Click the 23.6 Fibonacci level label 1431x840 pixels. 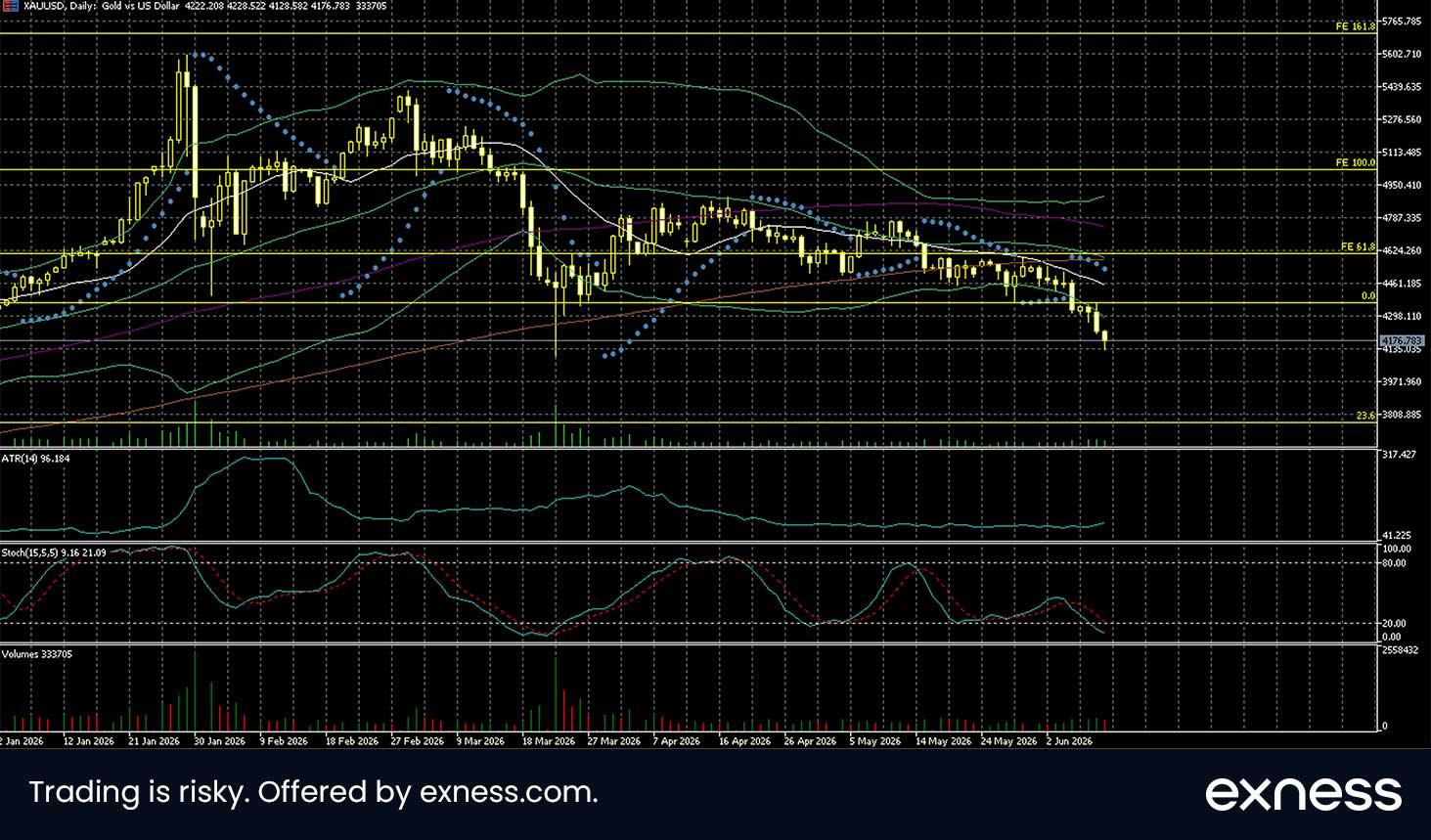pyautogui.click(x=1365, y=416)
